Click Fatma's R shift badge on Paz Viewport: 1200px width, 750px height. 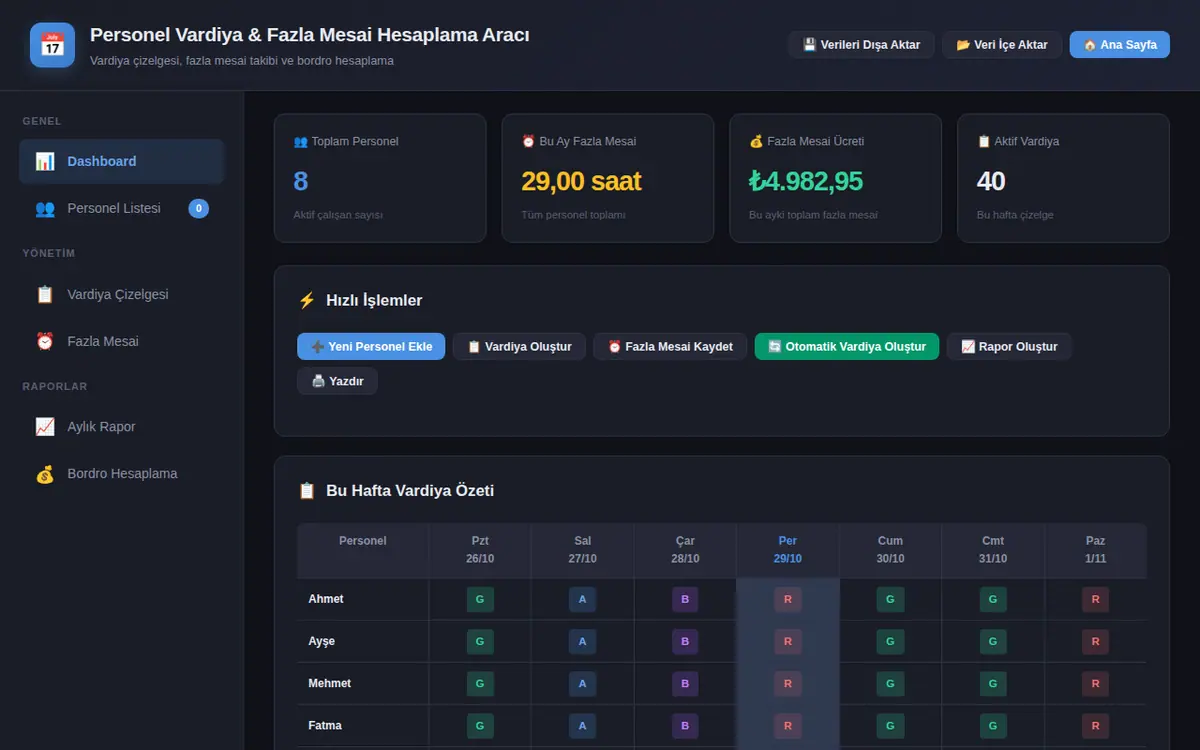1095,725
